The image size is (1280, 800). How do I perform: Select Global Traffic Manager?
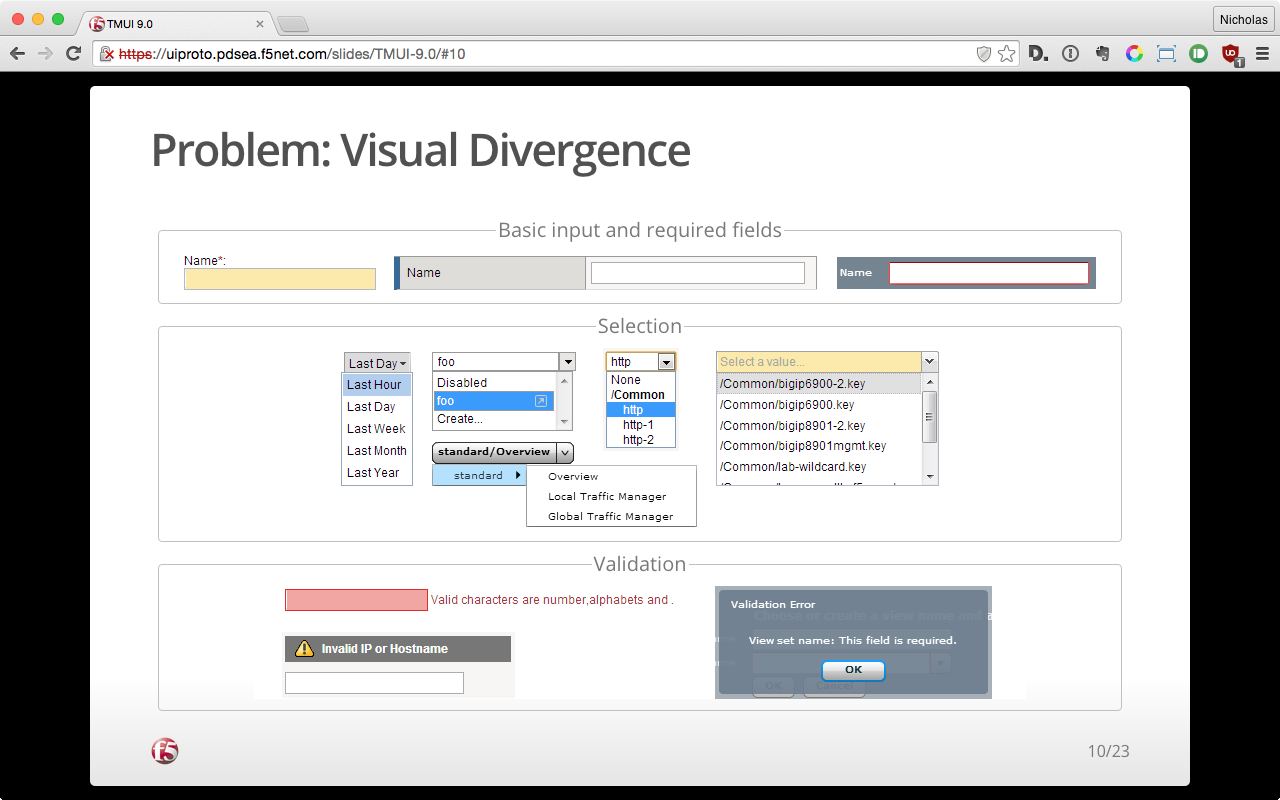tap(611, 517)
